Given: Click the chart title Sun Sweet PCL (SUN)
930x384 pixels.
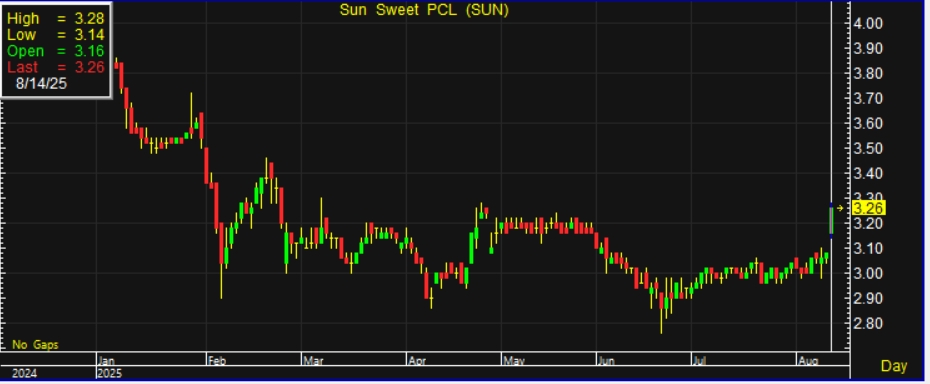Looking at the screenshot, I should (x=424, y=10).
